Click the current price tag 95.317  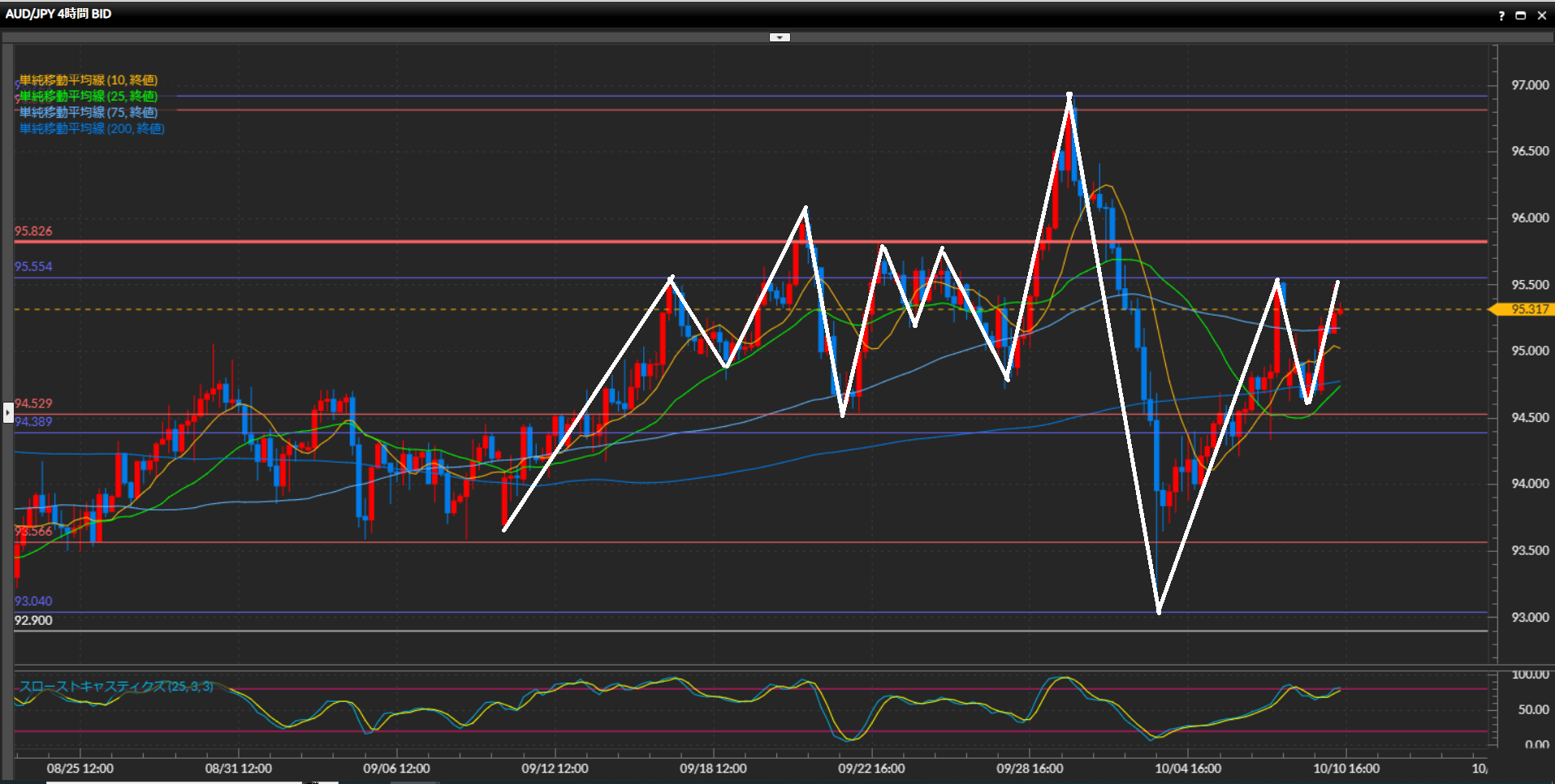coord(1529,309)
